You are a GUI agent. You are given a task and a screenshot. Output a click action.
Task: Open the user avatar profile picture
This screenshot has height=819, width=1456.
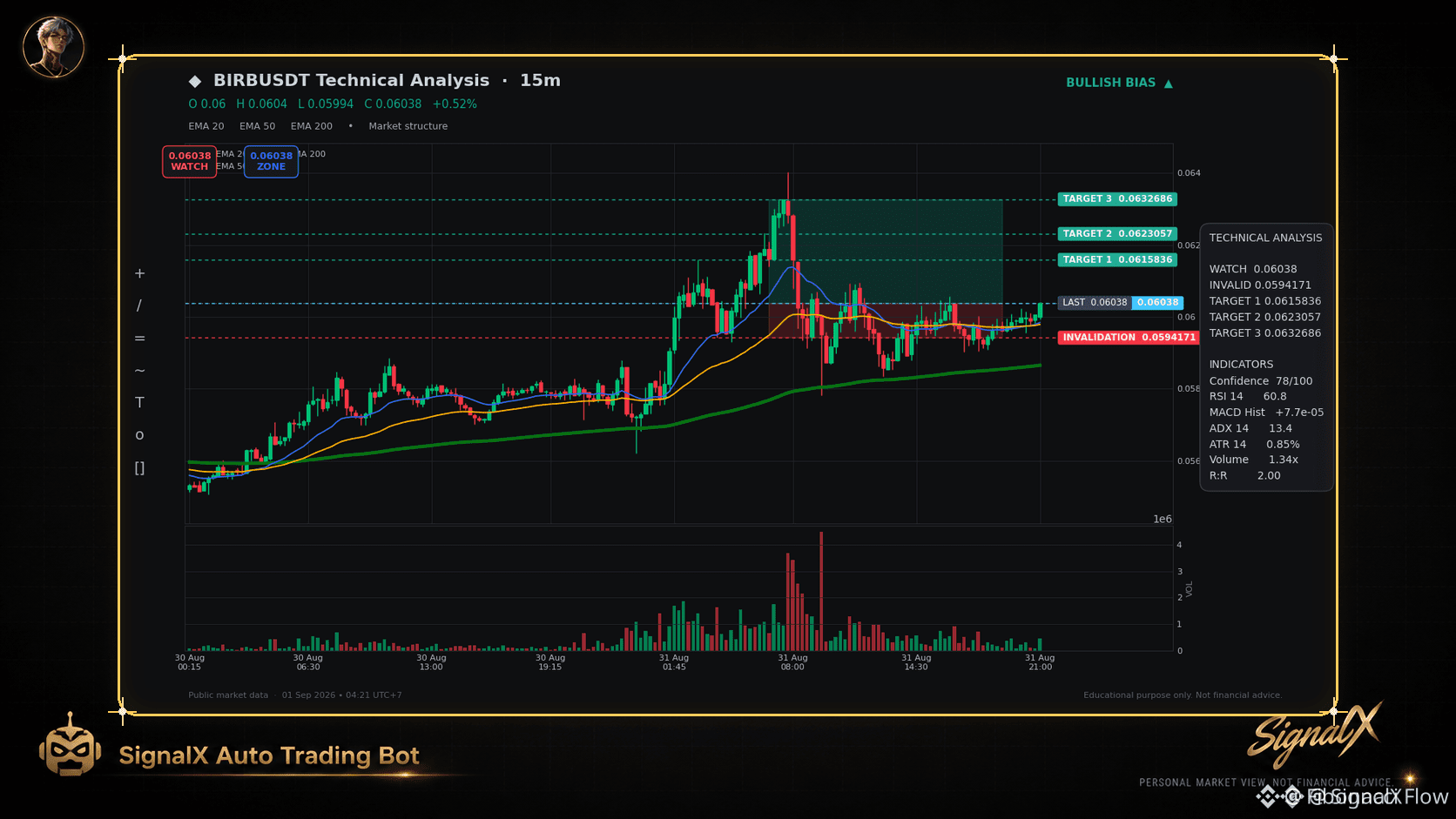point(53,47)
